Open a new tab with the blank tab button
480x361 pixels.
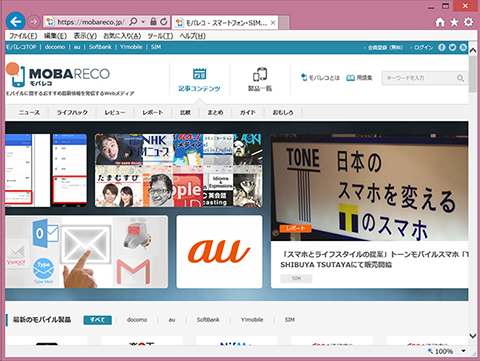tap(284, 23)
